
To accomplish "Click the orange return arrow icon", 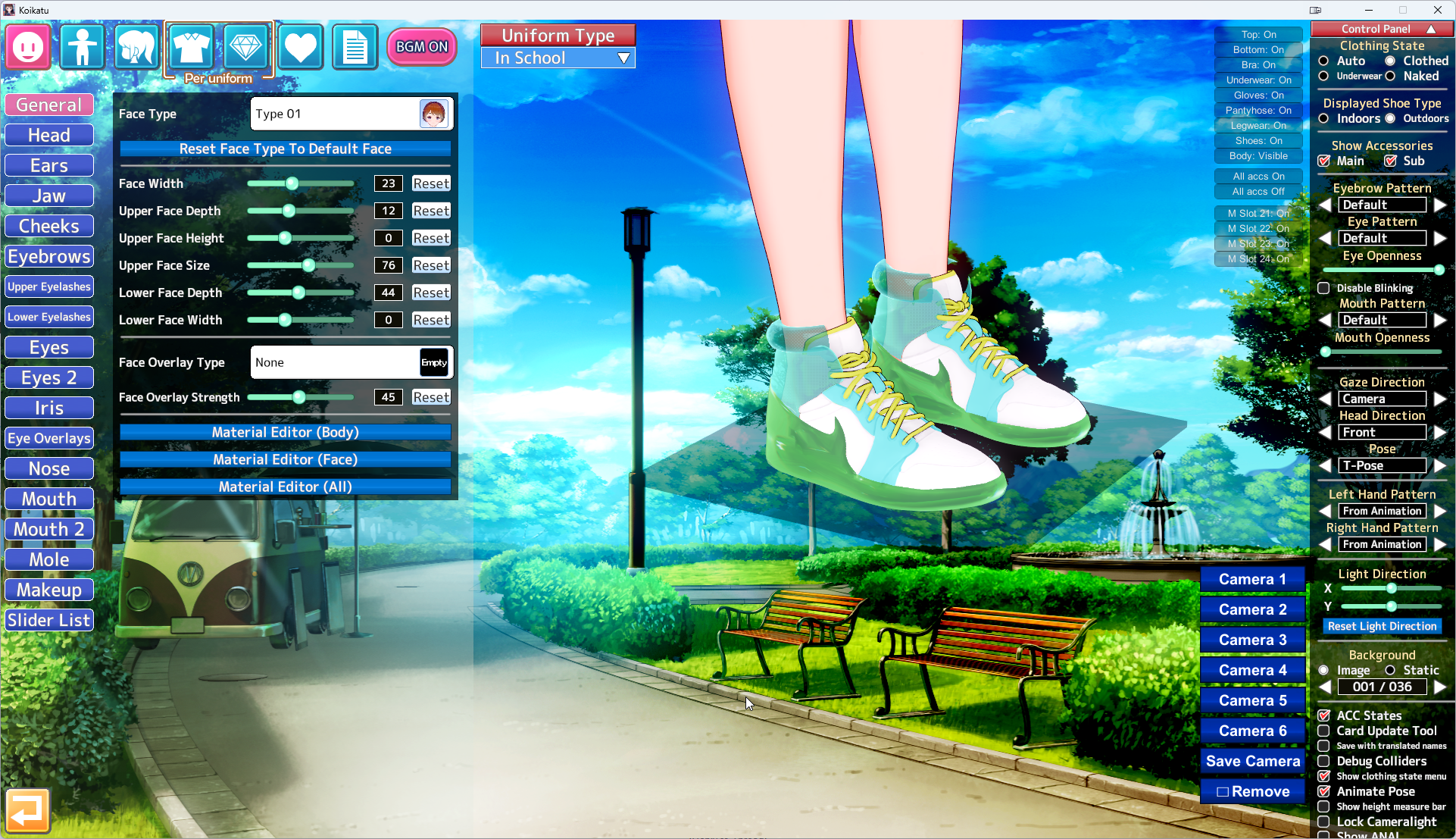I will click(28, 811).
